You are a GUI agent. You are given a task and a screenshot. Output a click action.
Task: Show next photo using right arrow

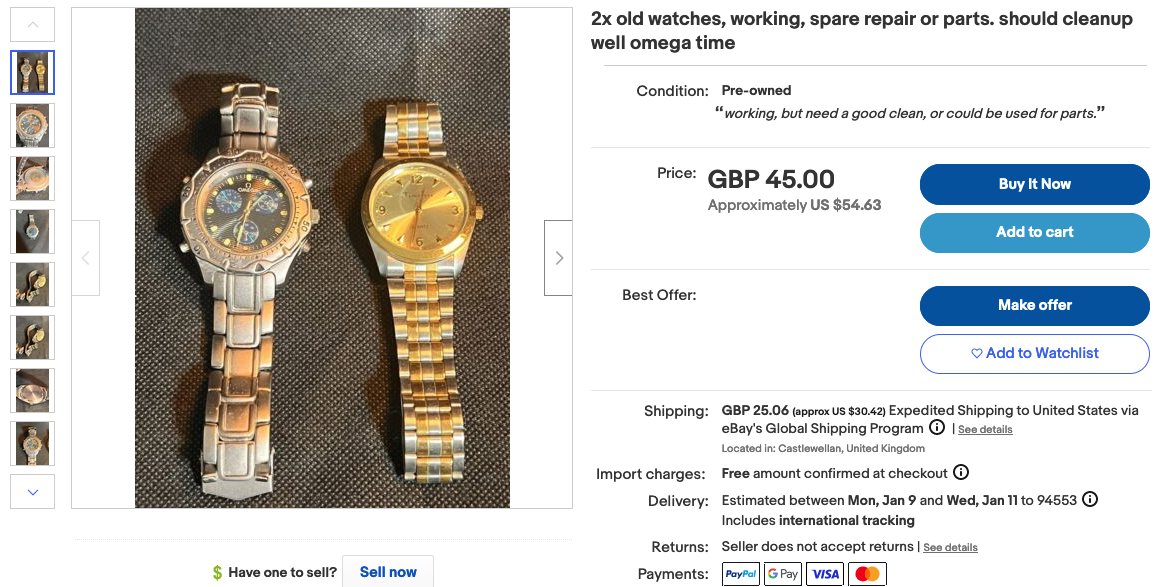[x=558, y=258]
